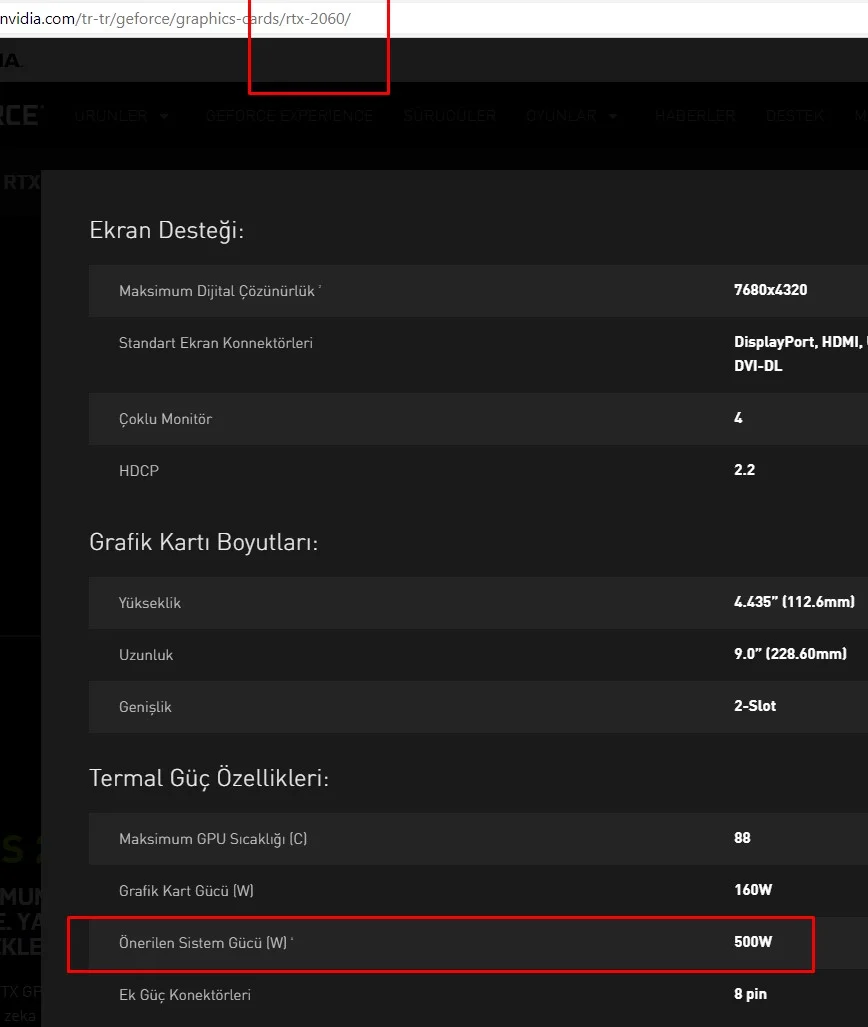Click the Maksimum GPU Sıcaklığı row

[x=213, y=838]
